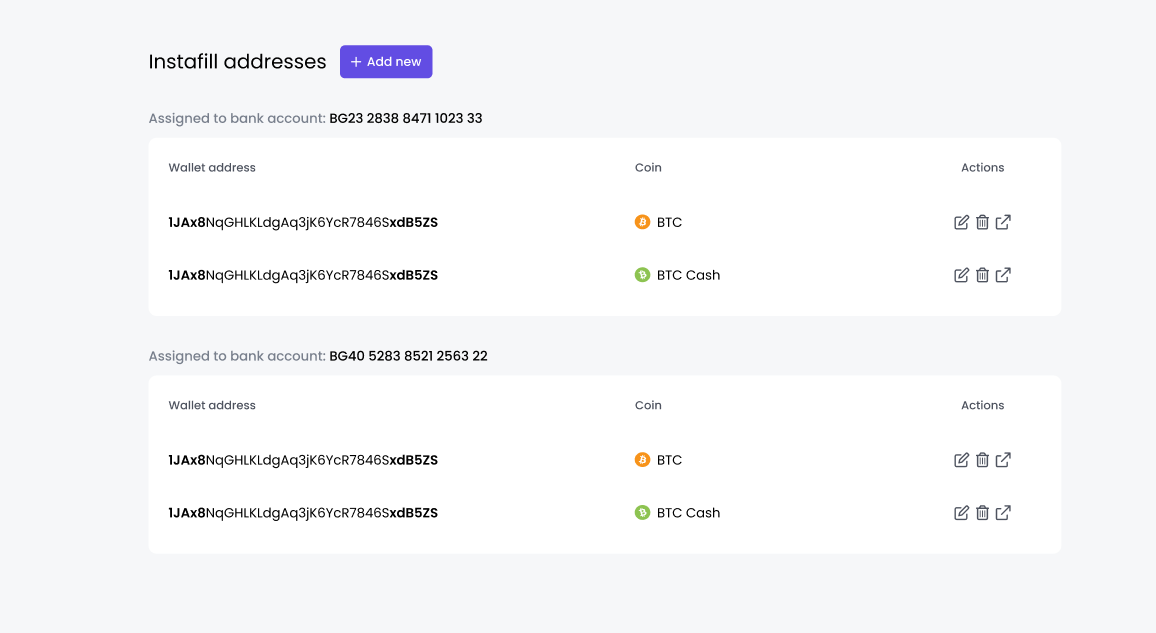Select BTC wallet address in first table
The image size is (1156, 633).
pyautogui.click(x=303, y=223)
